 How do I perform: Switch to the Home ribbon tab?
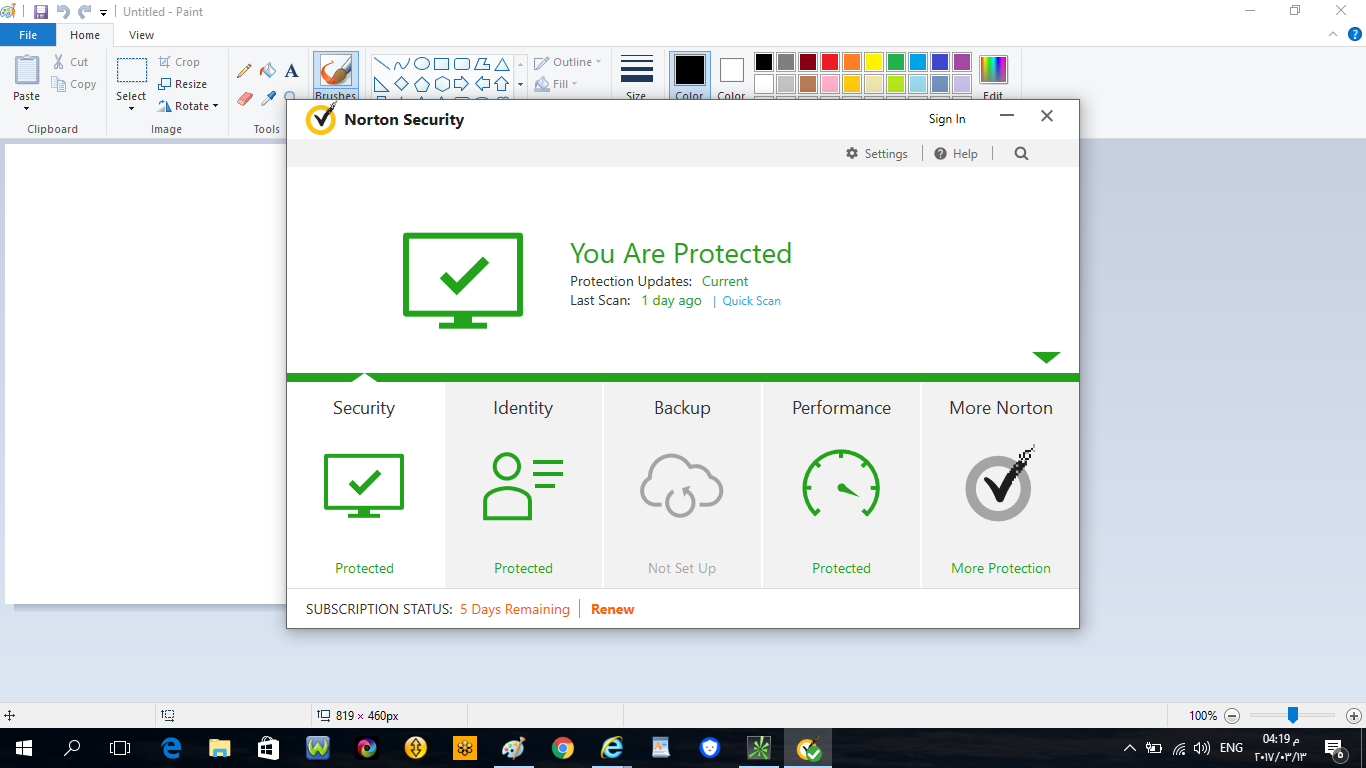pos(85,35)
